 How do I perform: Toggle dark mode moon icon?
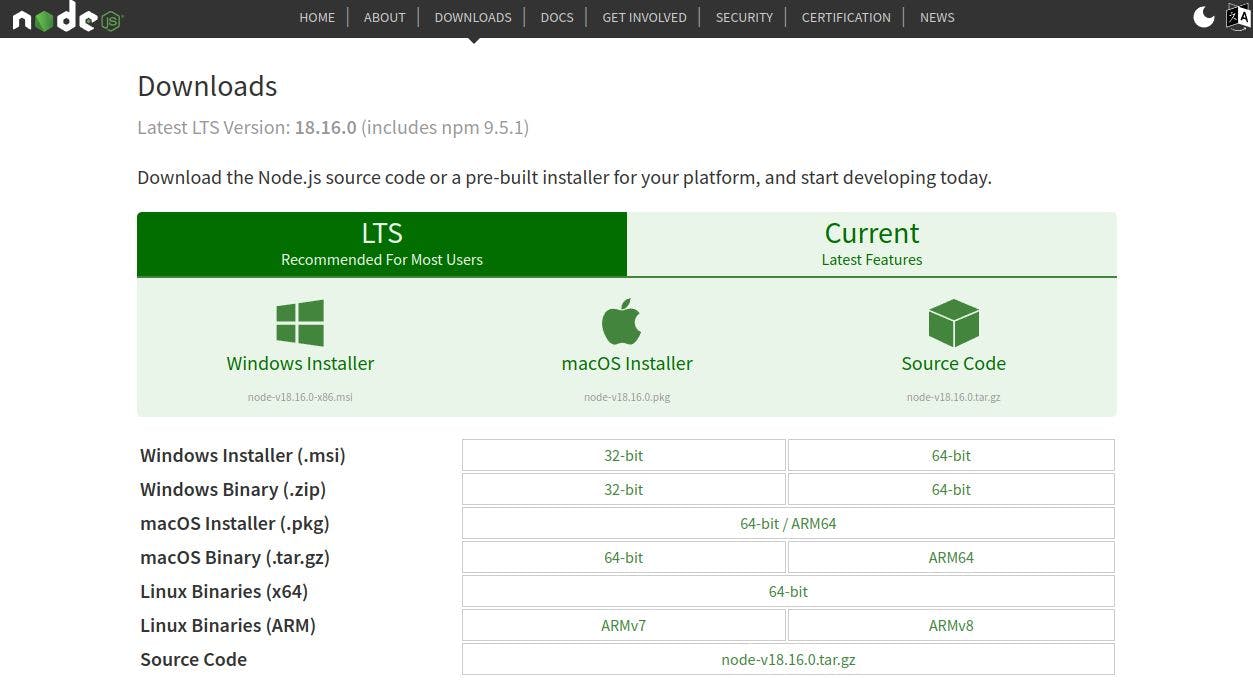tap(1204, 17)
